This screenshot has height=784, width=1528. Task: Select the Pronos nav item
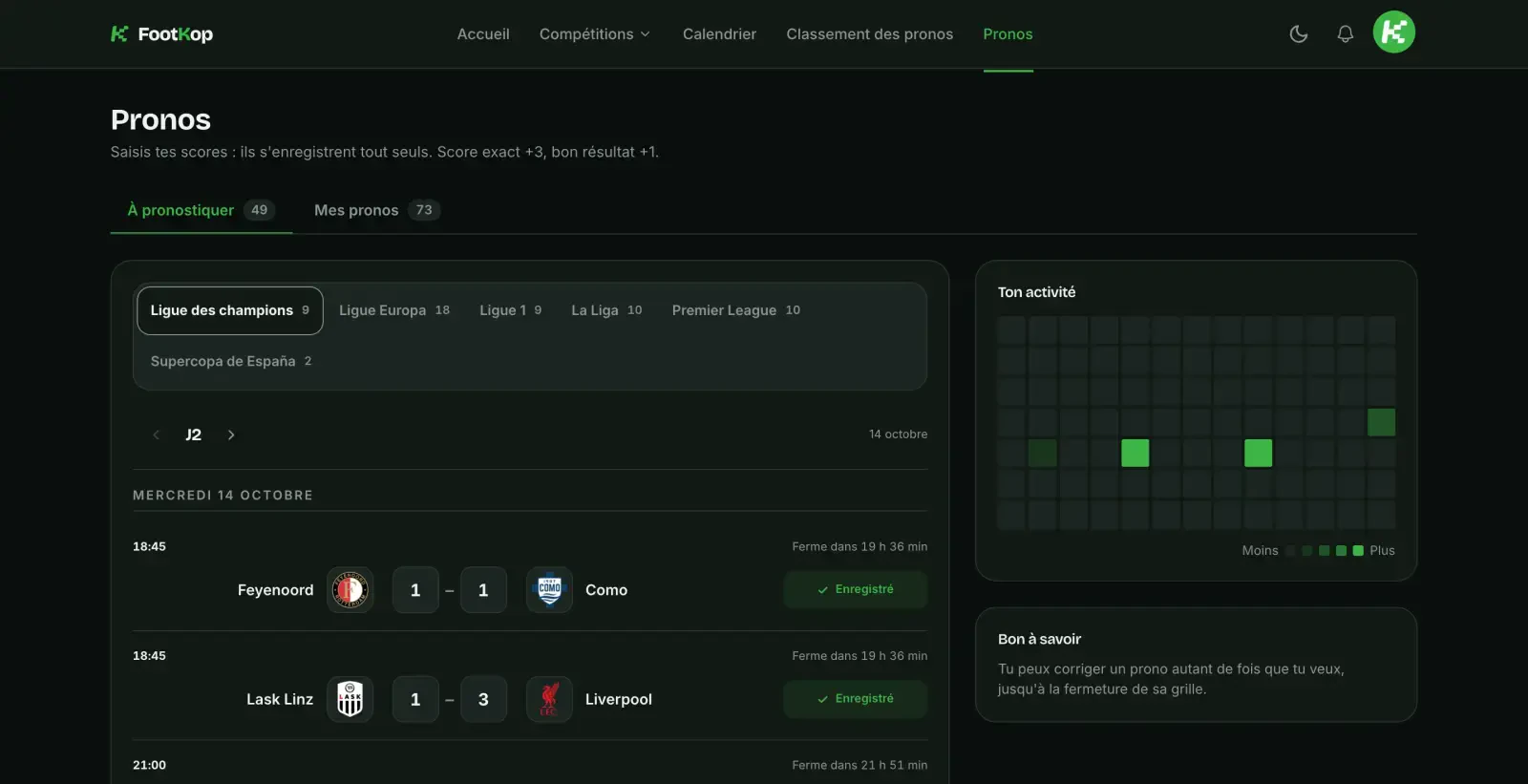coord(1008,34)
